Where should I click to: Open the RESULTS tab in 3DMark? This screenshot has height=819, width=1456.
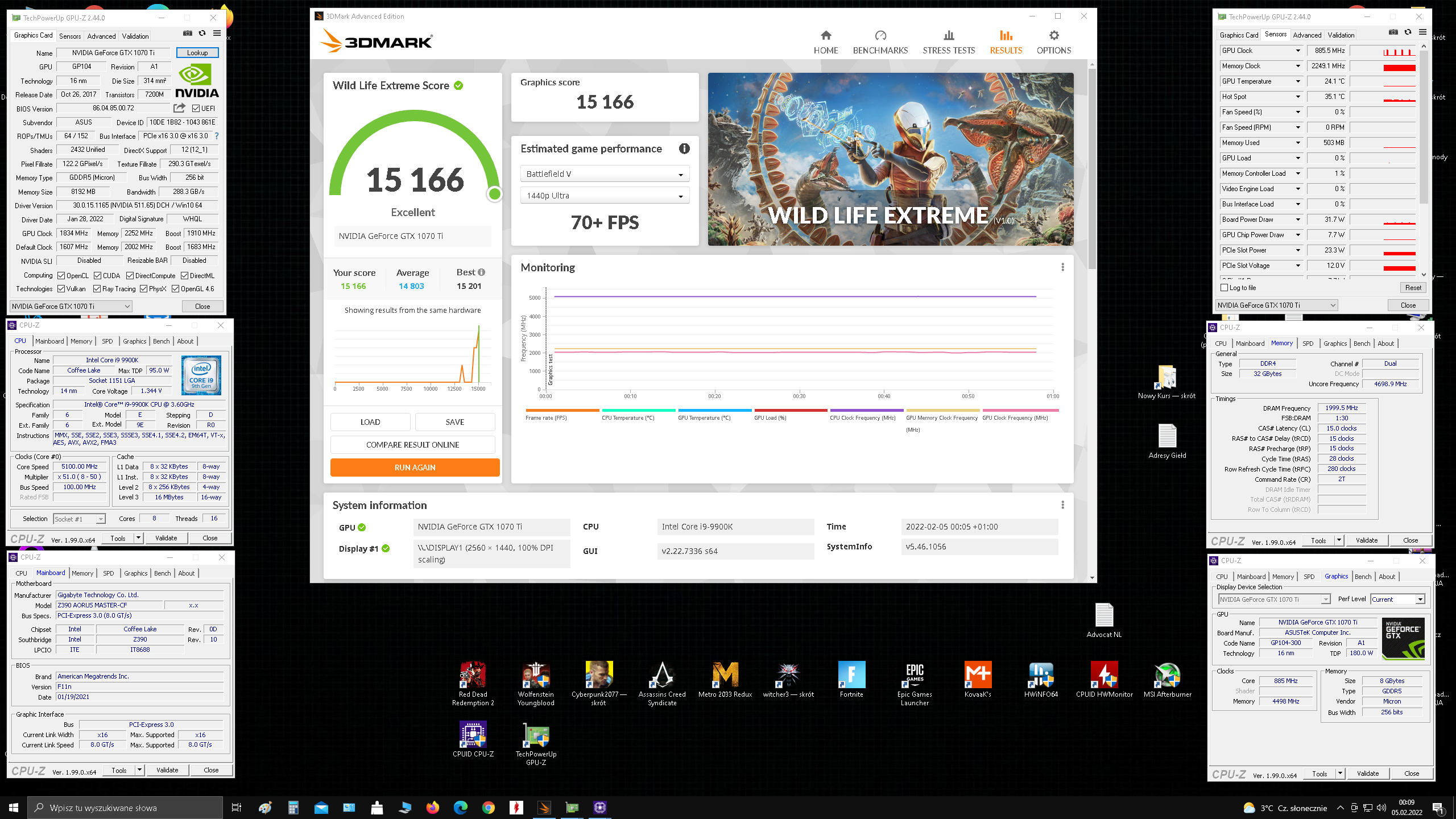(1006, 43)
